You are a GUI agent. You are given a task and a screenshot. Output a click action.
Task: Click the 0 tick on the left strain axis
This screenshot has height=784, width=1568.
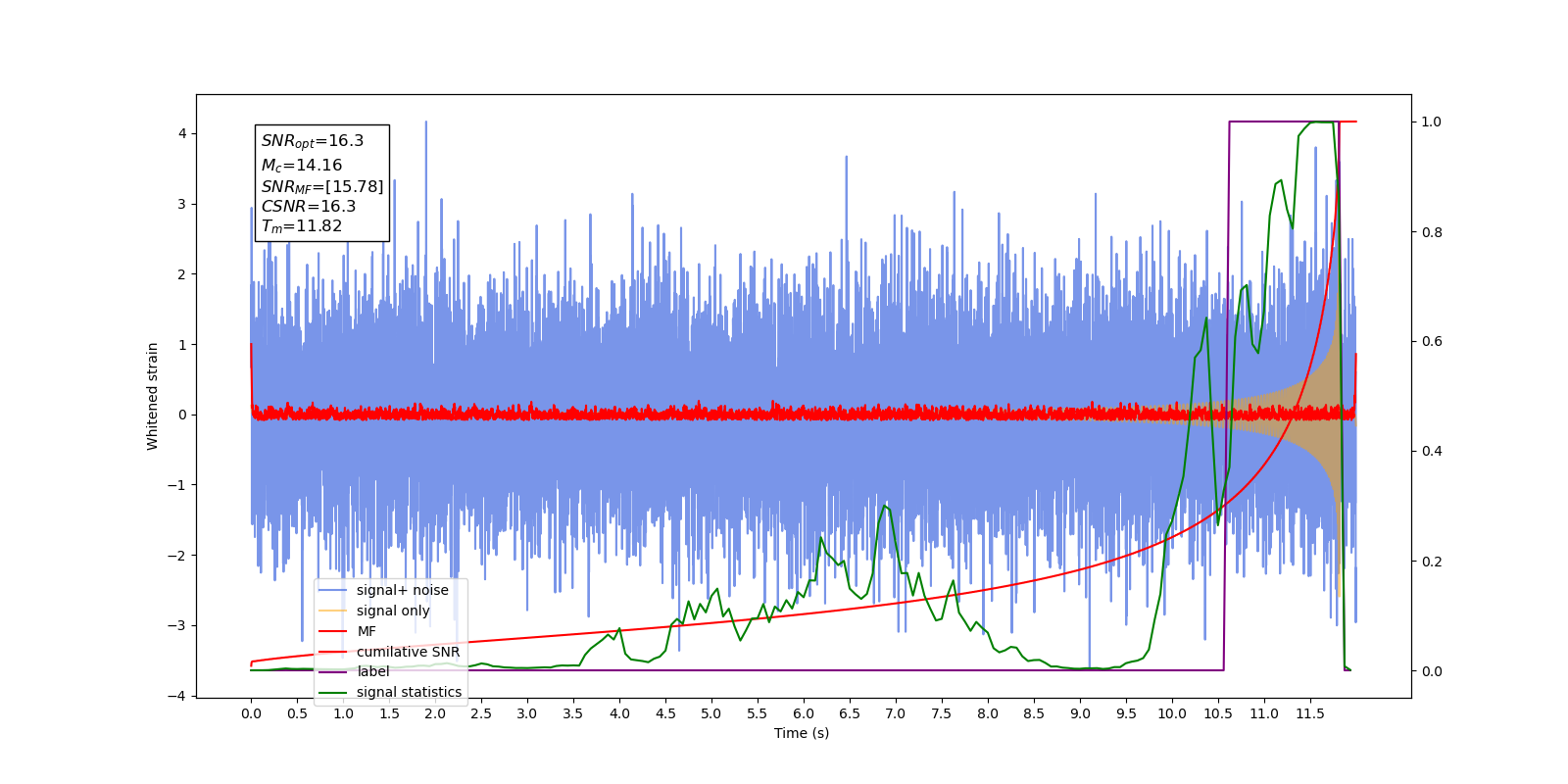pyautogui.click(x=181, y=415)
